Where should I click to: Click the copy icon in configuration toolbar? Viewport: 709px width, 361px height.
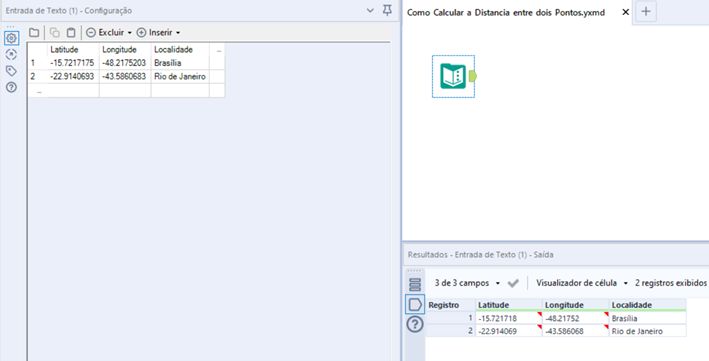point(55,33)
